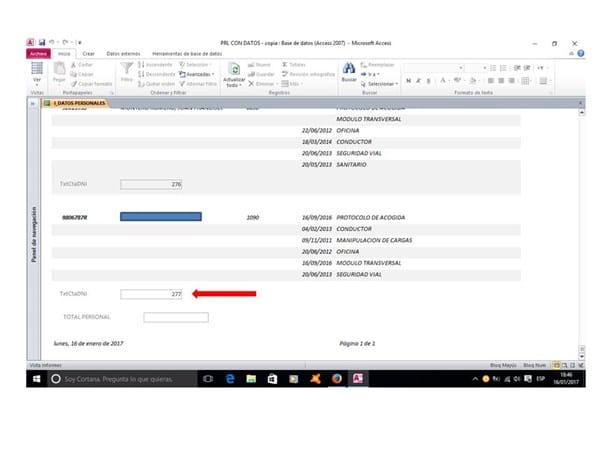Click the Access icon in the taskbar

(x=358, y=379)
